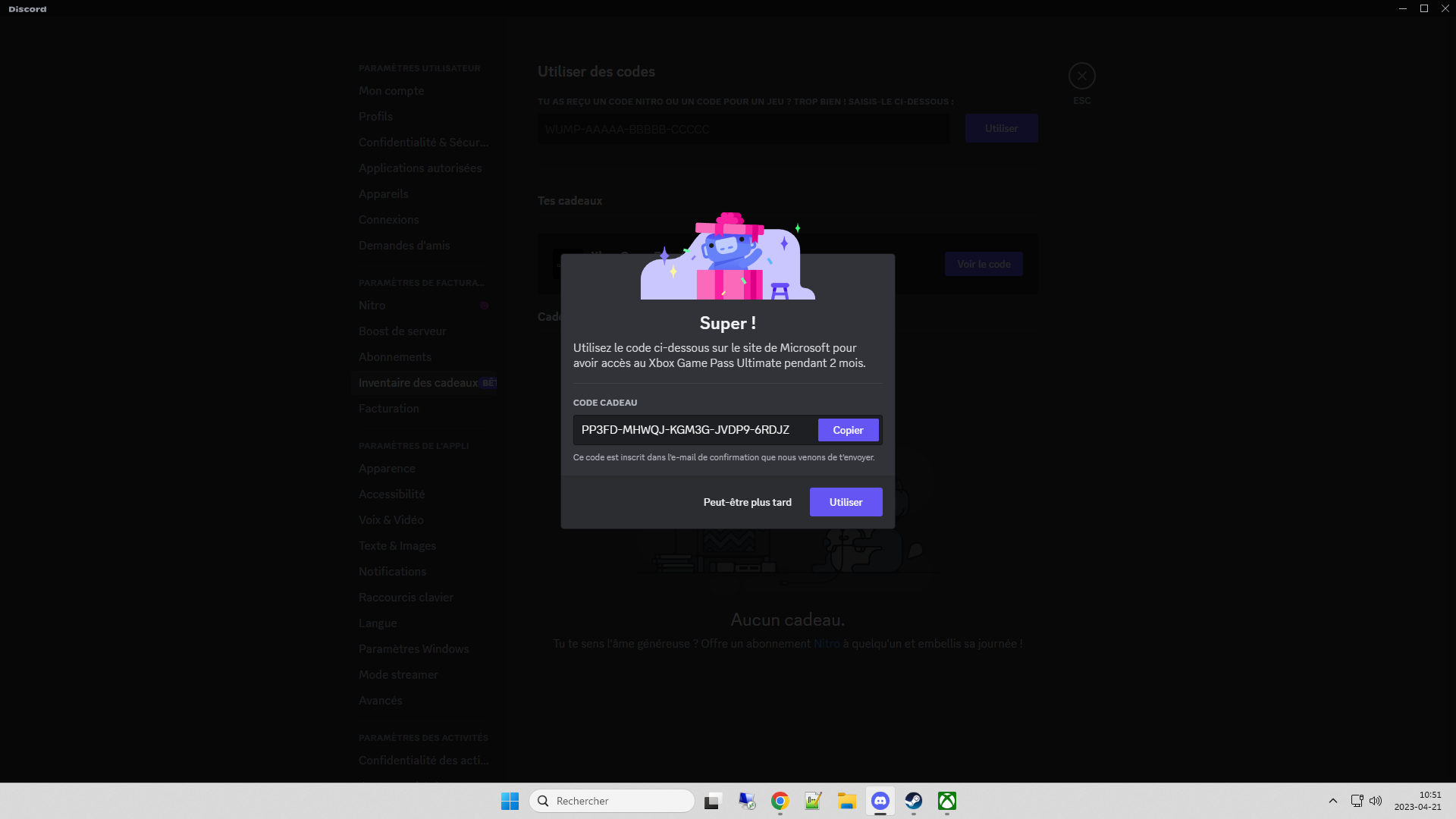Open Task View in taskbar

pyautogui.click(x=712, y=801)
